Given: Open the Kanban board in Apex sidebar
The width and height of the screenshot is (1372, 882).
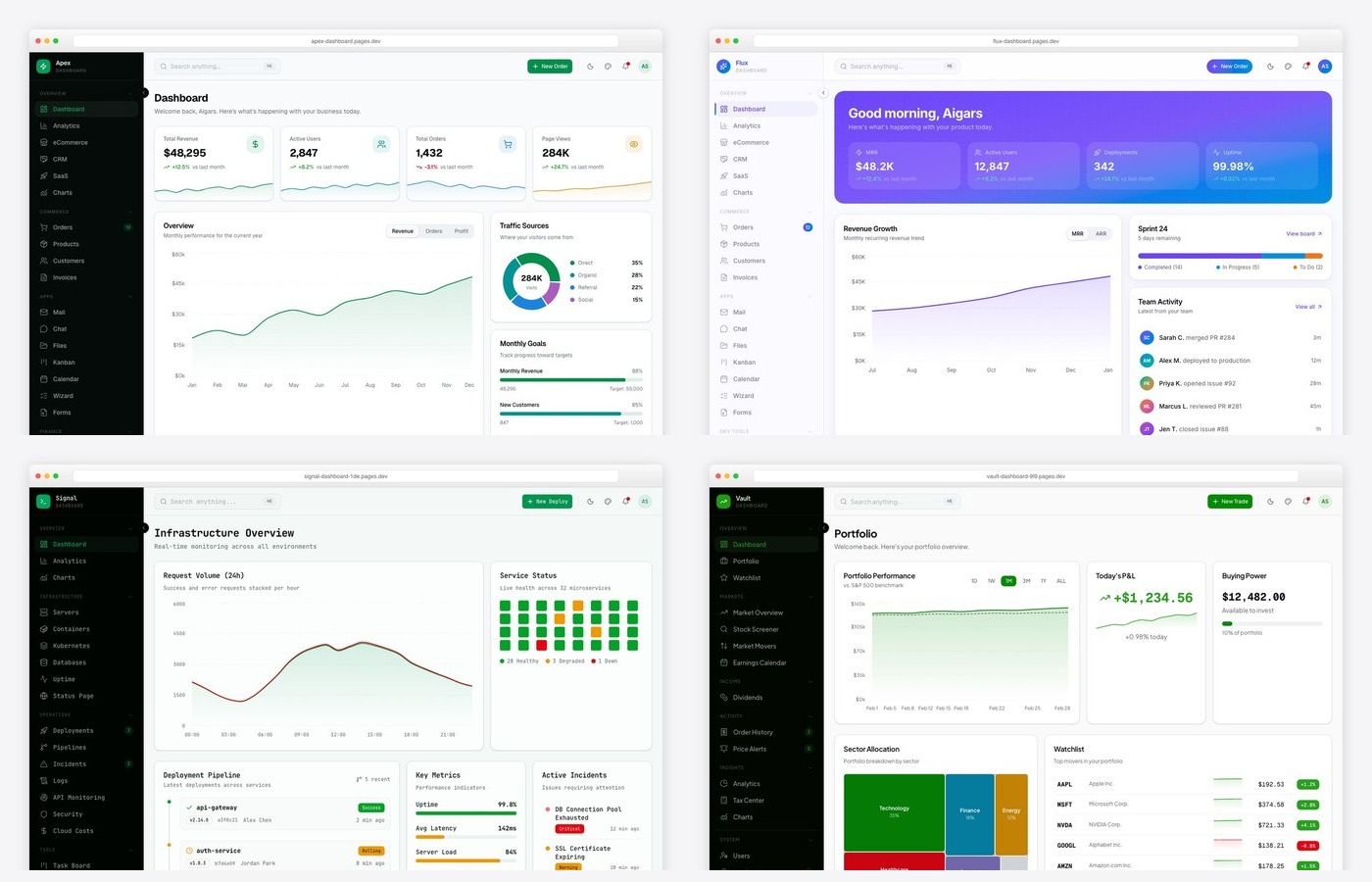Looking at the screenshot, I should tap(64, 362).
